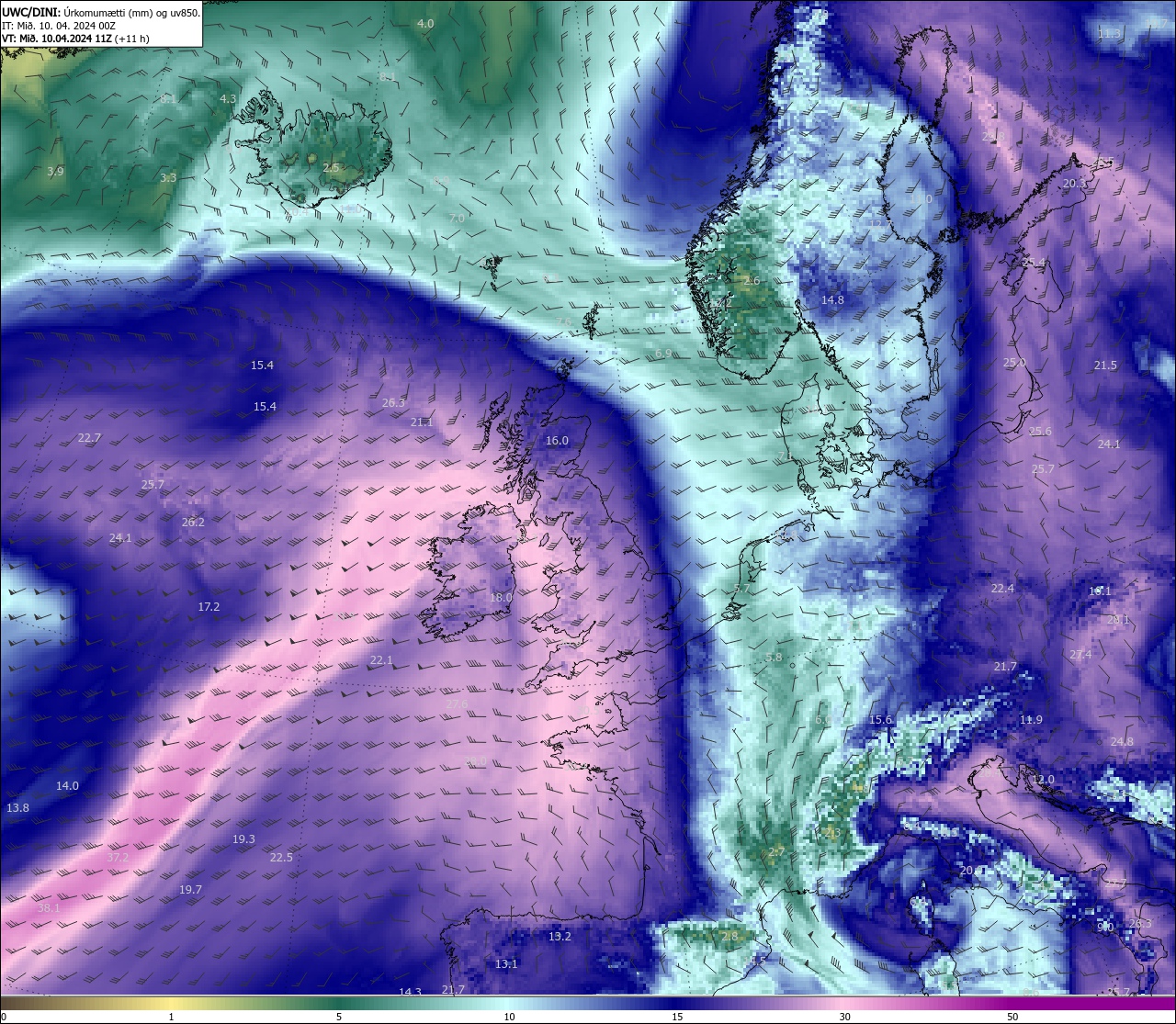
Task: Click the 24.8 value near the right edge
Action: tap(1122, 742)
